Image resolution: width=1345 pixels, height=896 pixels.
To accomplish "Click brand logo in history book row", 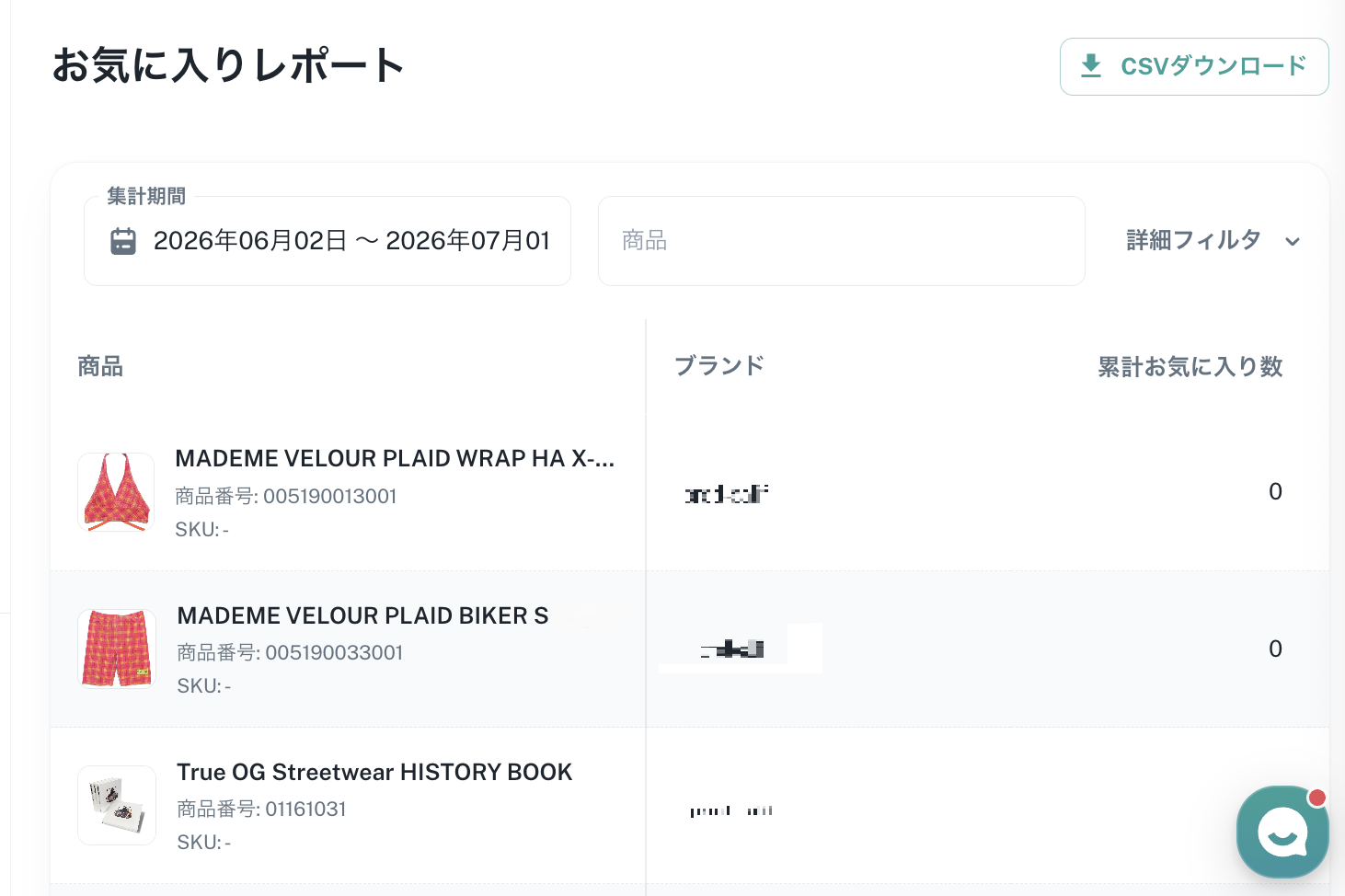I will click(x=731, y=810).
